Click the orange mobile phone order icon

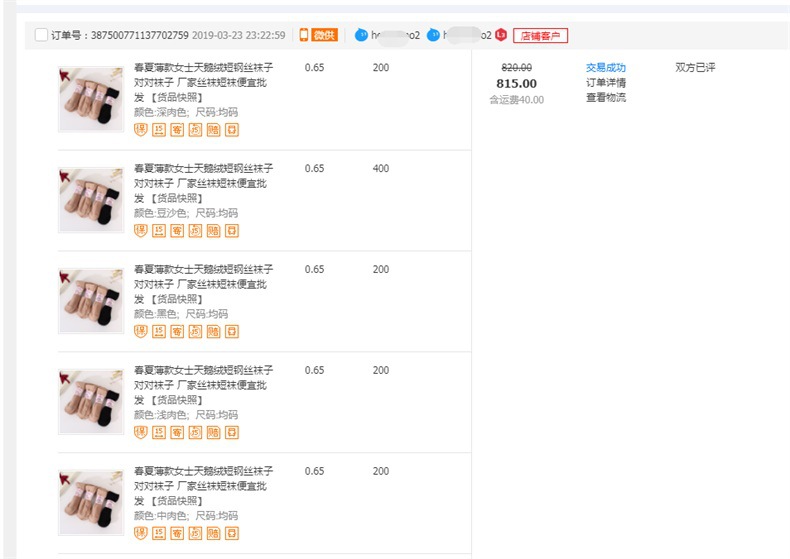point(304,35)
